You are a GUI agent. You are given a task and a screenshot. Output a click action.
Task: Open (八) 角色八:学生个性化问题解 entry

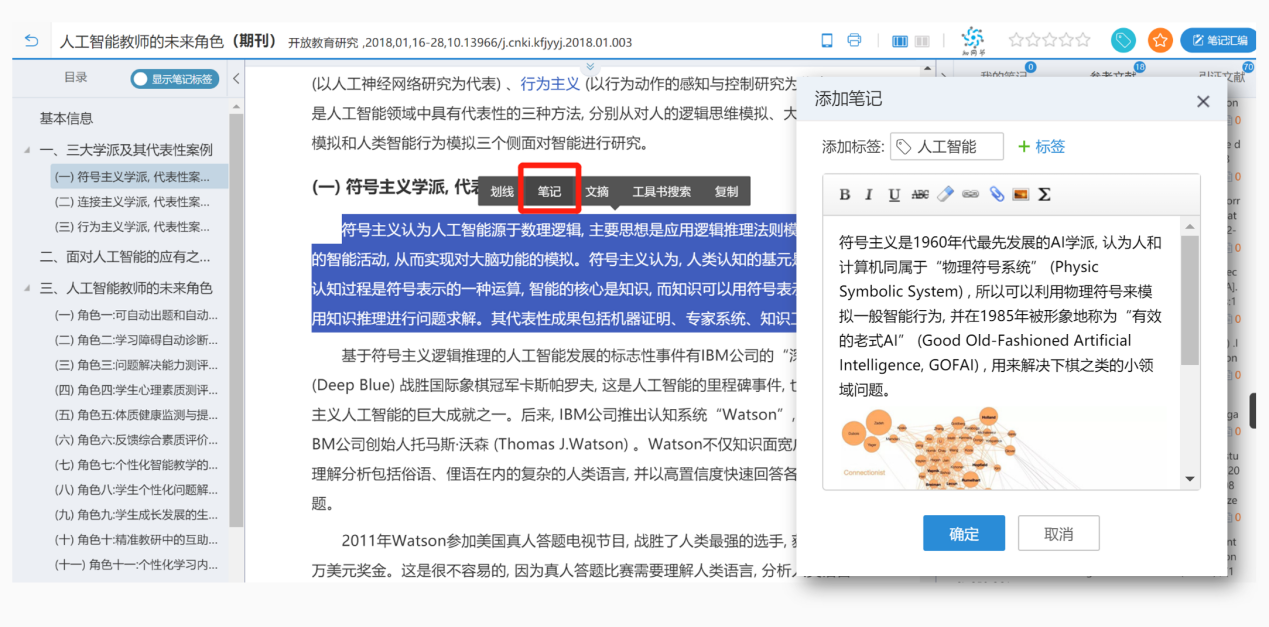136,490
